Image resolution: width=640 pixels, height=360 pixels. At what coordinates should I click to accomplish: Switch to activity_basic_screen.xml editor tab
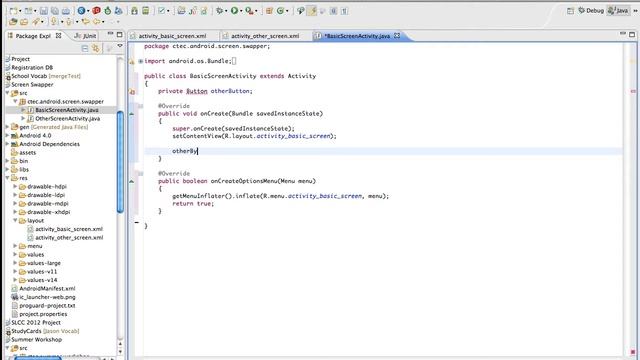point(172,36)
